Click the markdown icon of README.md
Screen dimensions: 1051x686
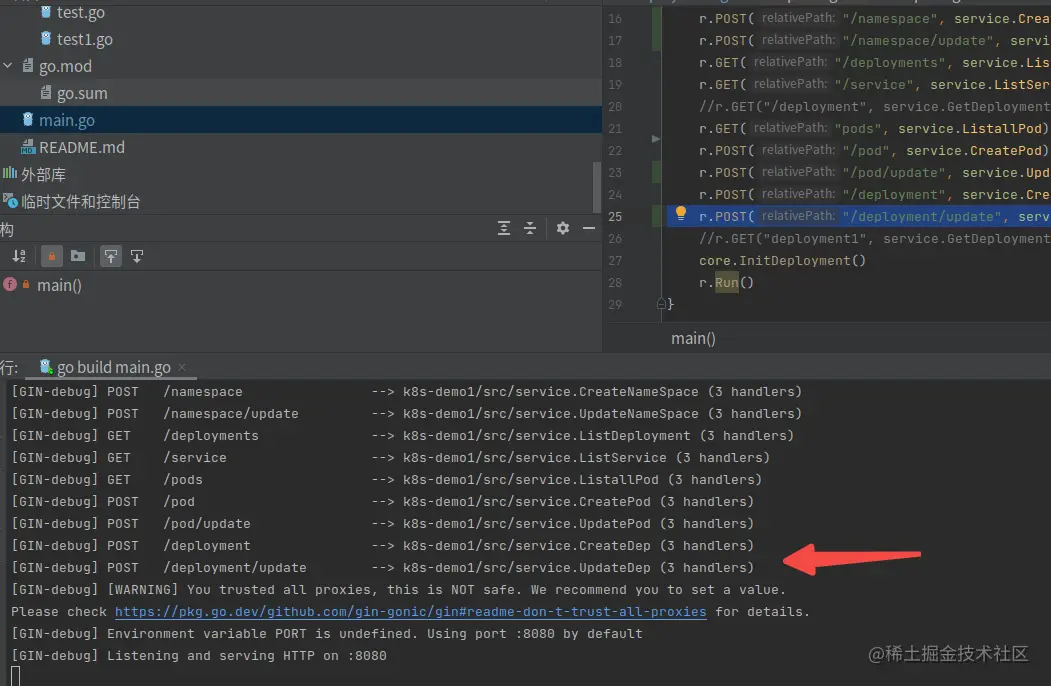[x=27, y=146]
